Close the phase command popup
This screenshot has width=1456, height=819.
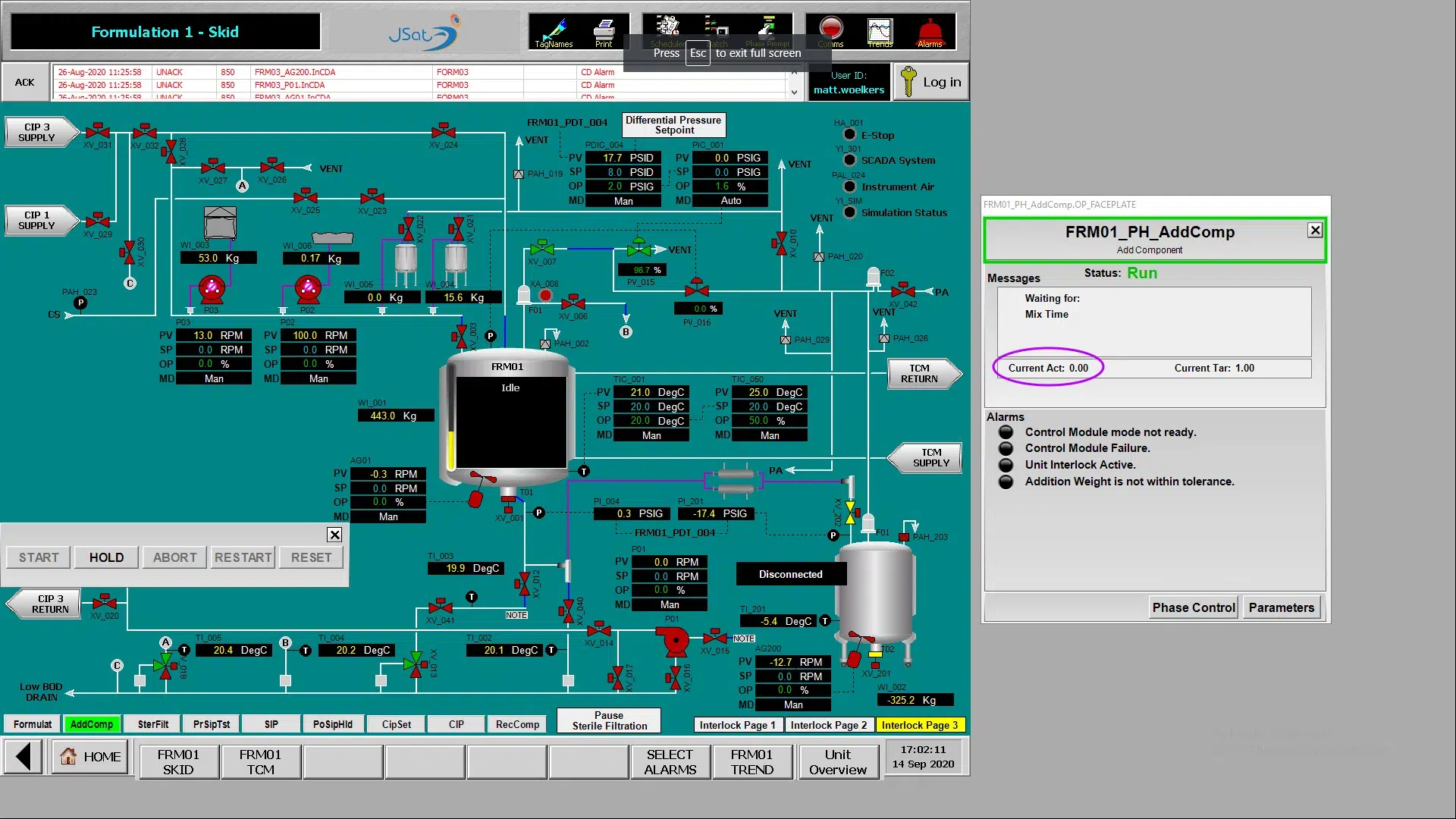coord(334,535)
